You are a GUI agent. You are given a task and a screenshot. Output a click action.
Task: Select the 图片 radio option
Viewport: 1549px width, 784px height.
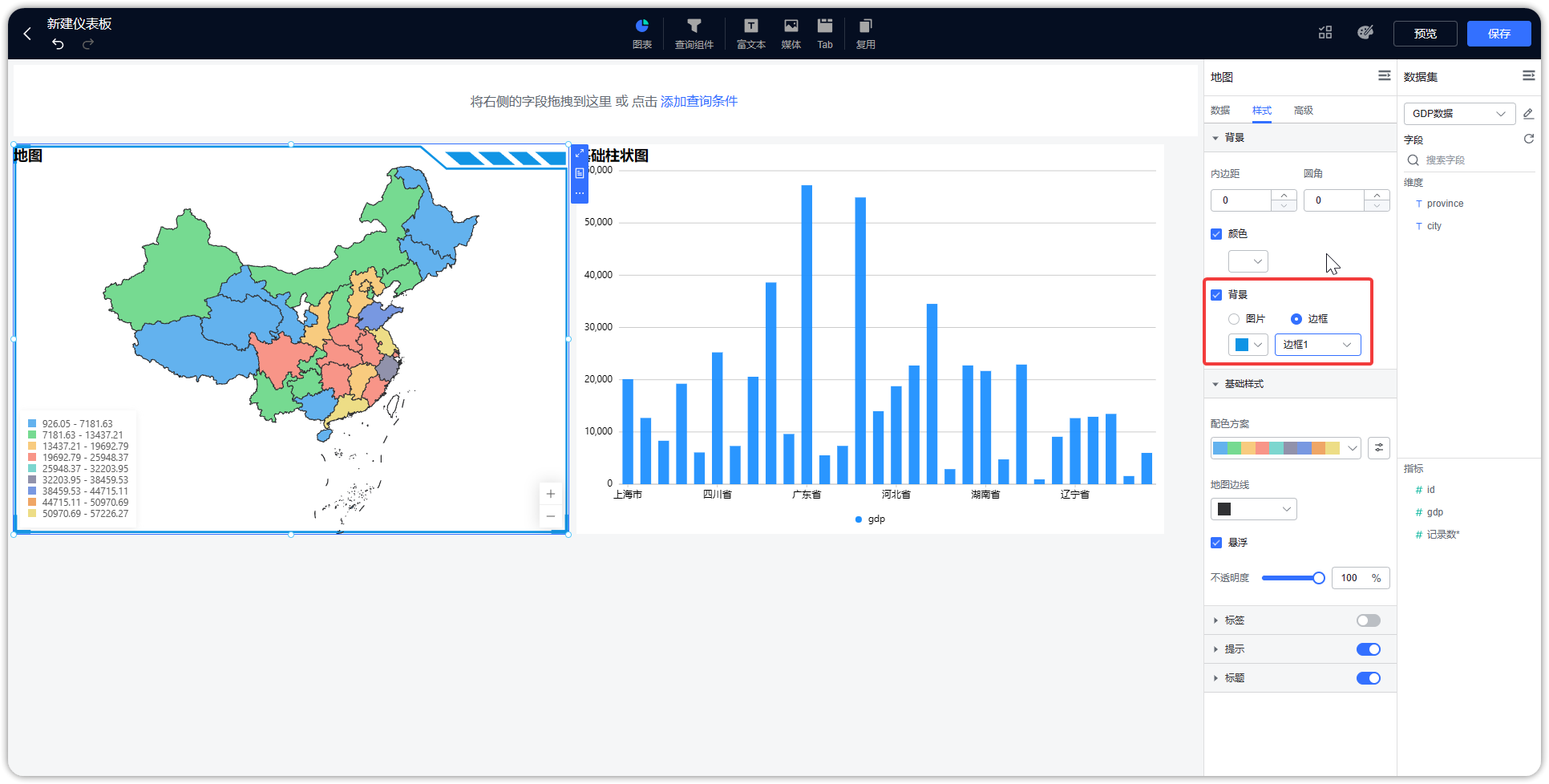click(x=1234, y=319)
